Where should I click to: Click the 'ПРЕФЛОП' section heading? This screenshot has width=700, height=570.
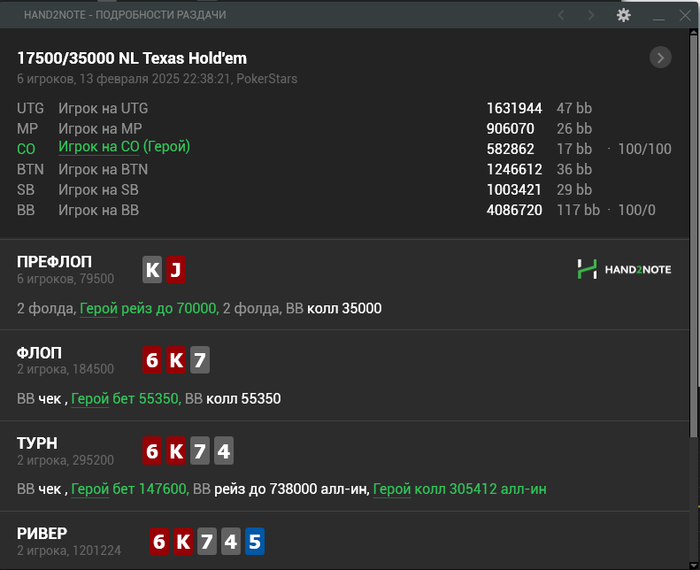54,262
